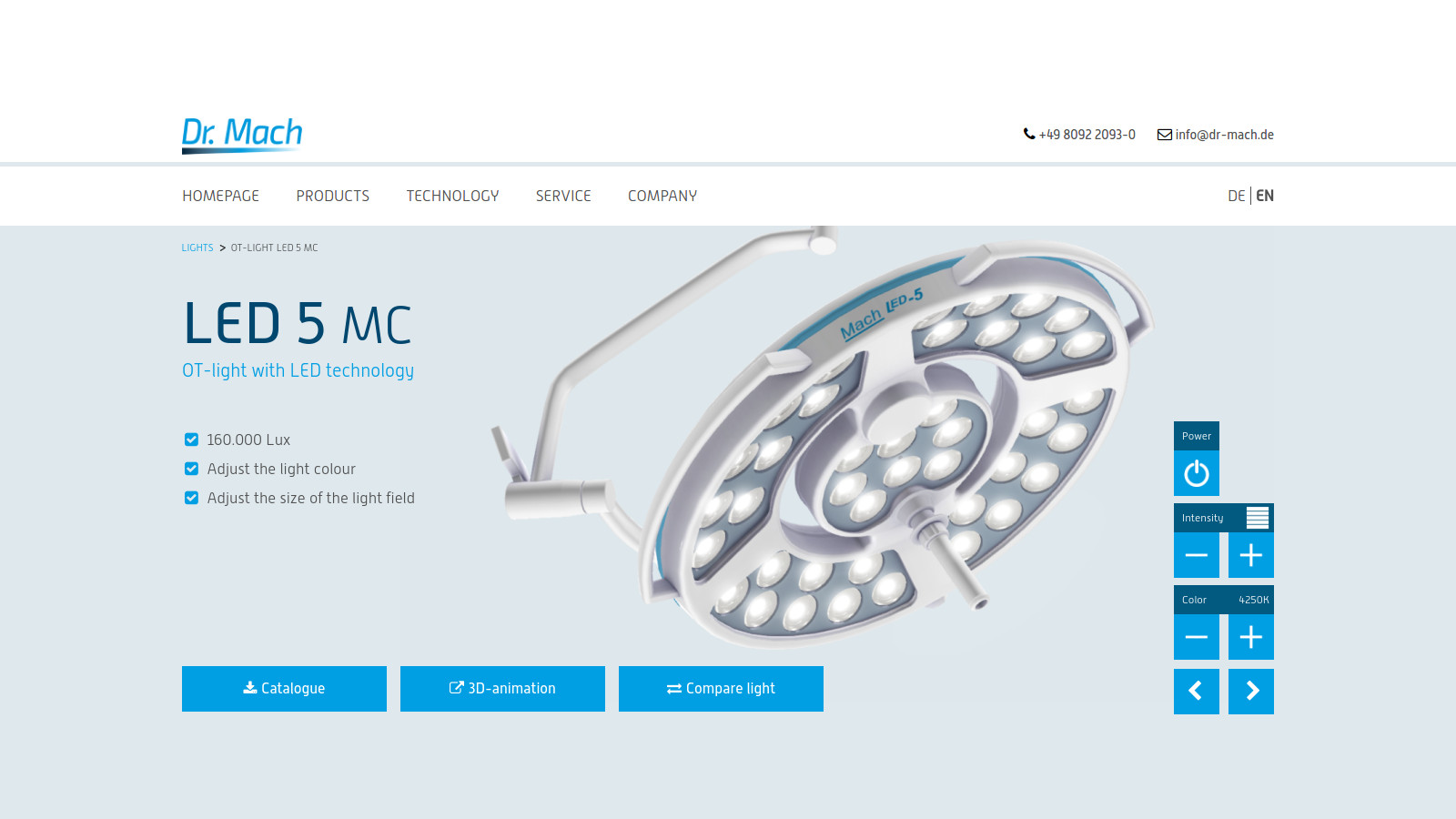Click the 4250K color temperature value
Screen dimensions: 1456x819
pos(1253,600)
